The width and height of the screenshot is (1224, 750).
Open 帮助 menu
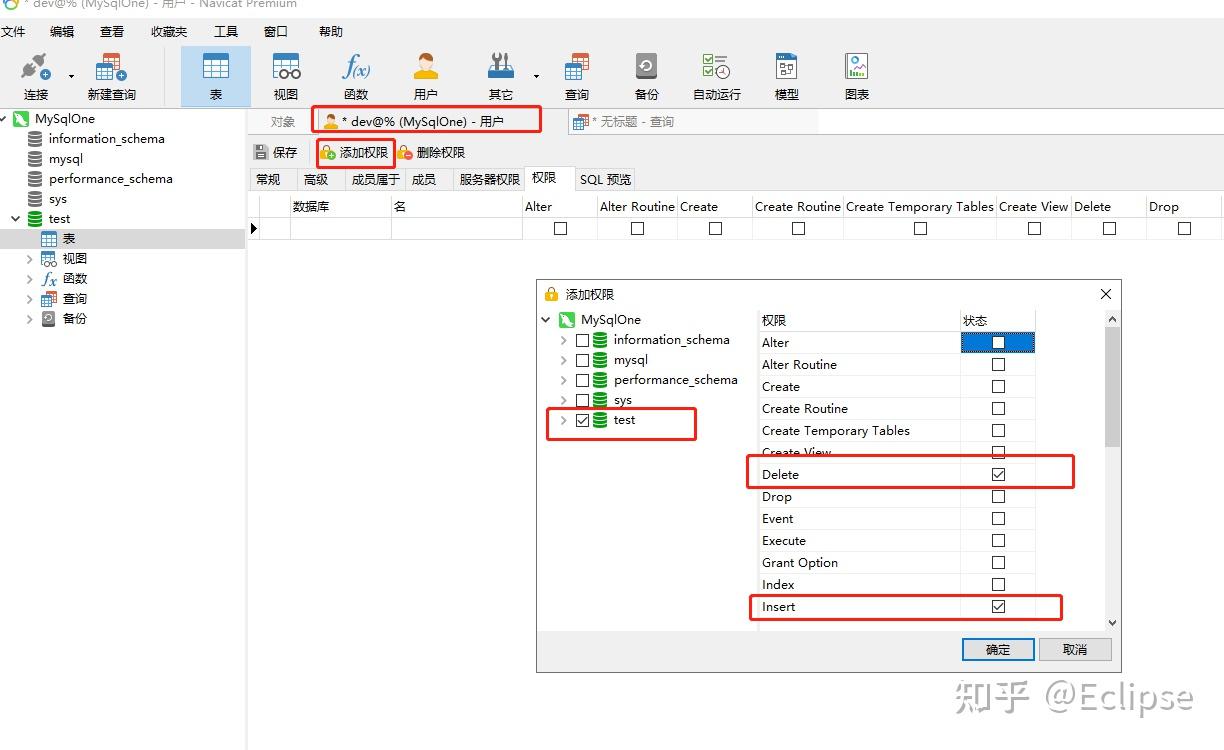pyautogui.click(x=331, y=32)
